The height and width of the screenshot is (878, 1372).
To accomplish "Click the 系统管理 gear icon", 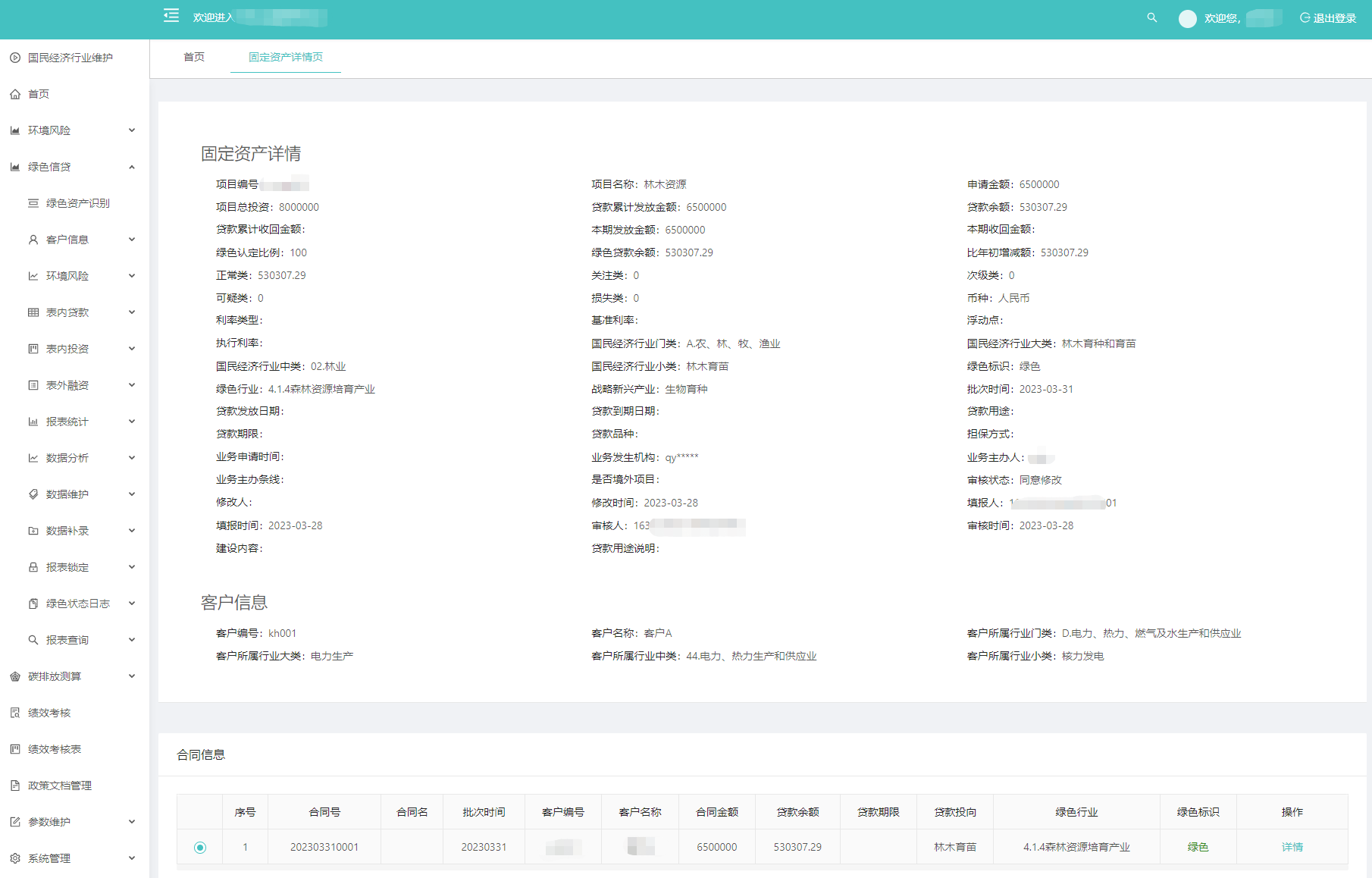I will click(15, 858).
